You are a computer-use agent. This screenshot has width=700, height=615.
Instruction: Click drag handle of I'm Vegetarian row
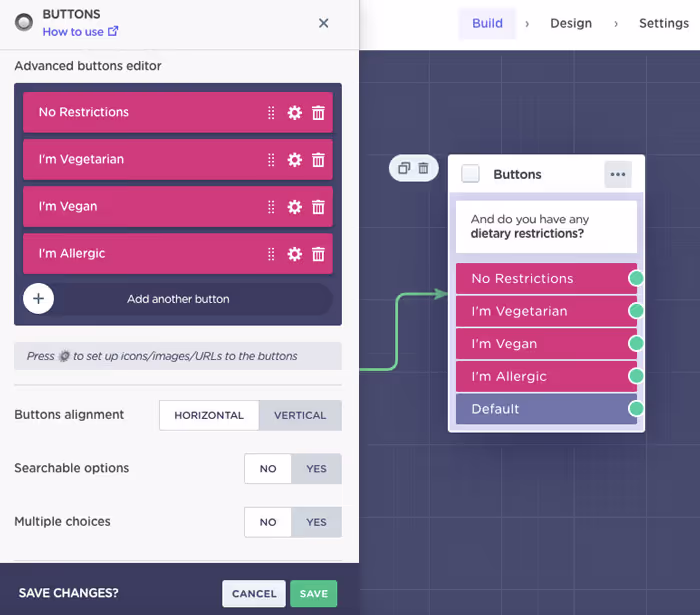click(x=271, y=160)
